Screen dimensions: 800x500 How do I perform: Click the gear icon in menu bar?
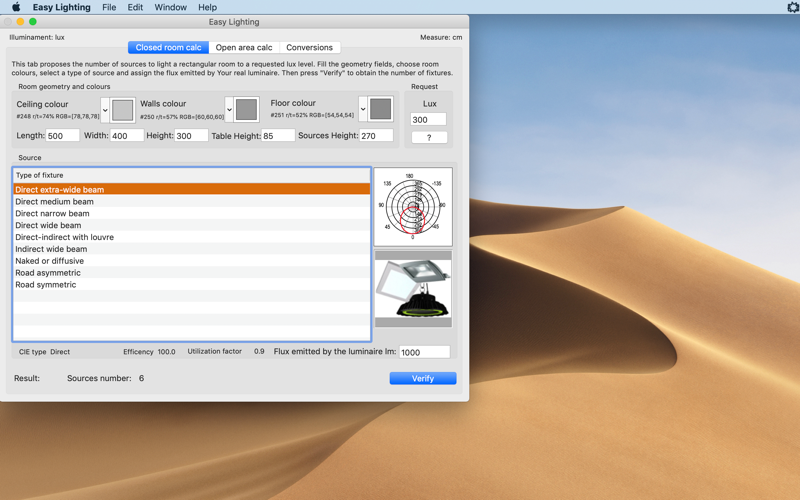point(794,7)
